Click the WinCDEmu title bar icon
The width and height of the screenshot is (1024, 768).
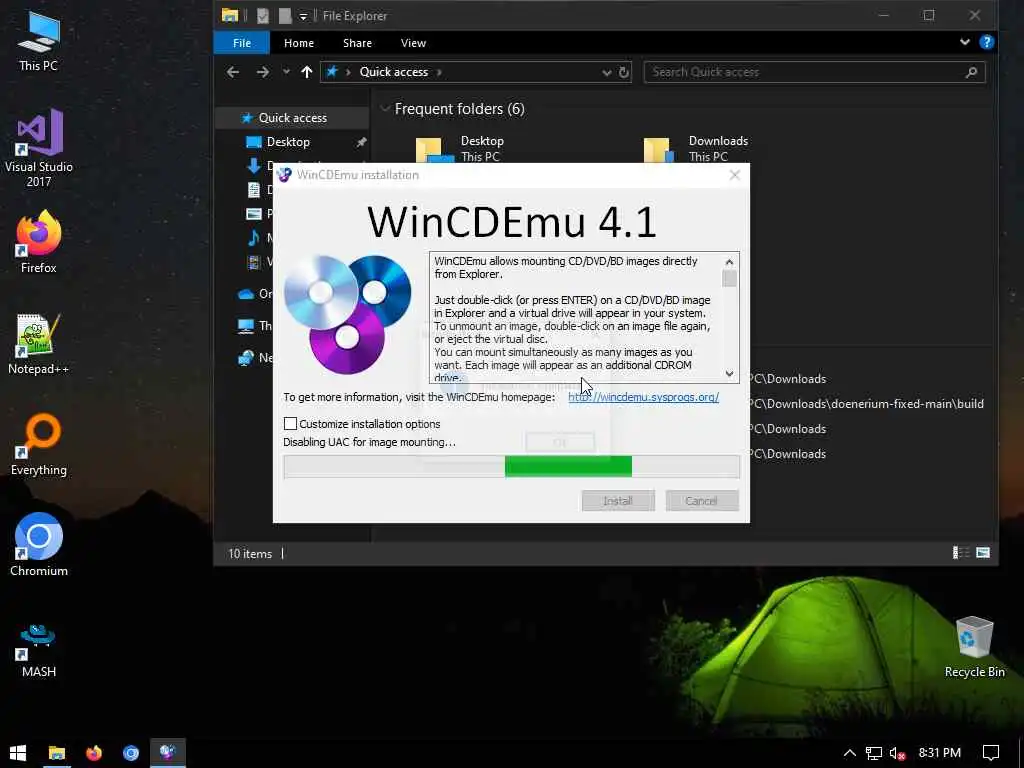[x=284, y=175]
